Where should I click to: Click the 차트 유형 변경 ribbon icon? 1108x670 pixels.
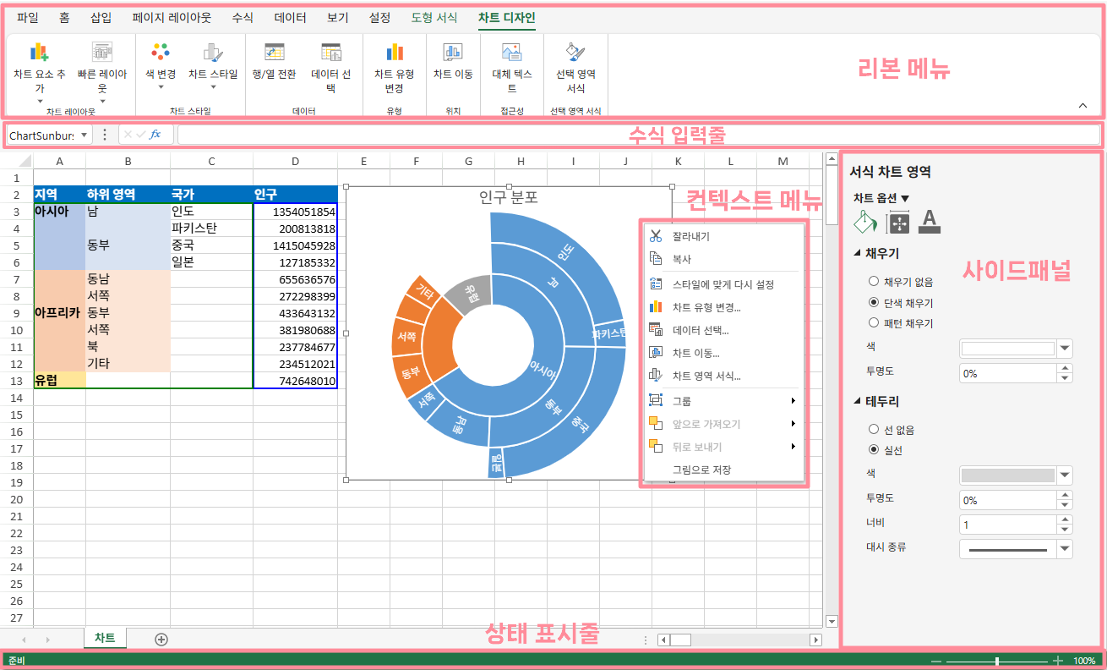point(394,52)
